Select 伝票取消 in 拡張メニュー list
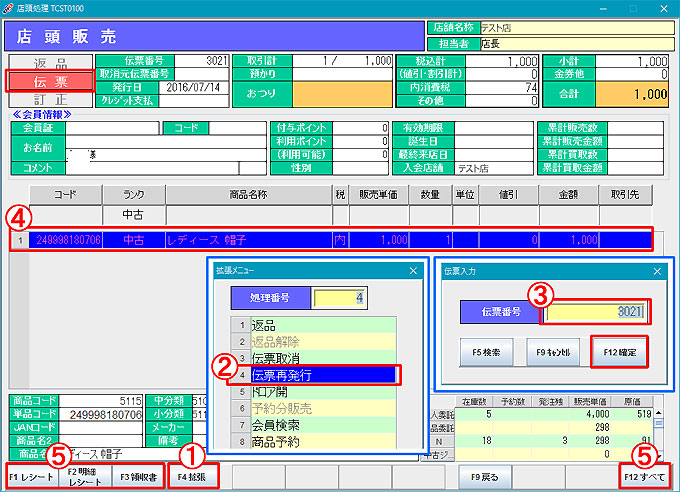 pyautogui.click(x=323, y=358)
